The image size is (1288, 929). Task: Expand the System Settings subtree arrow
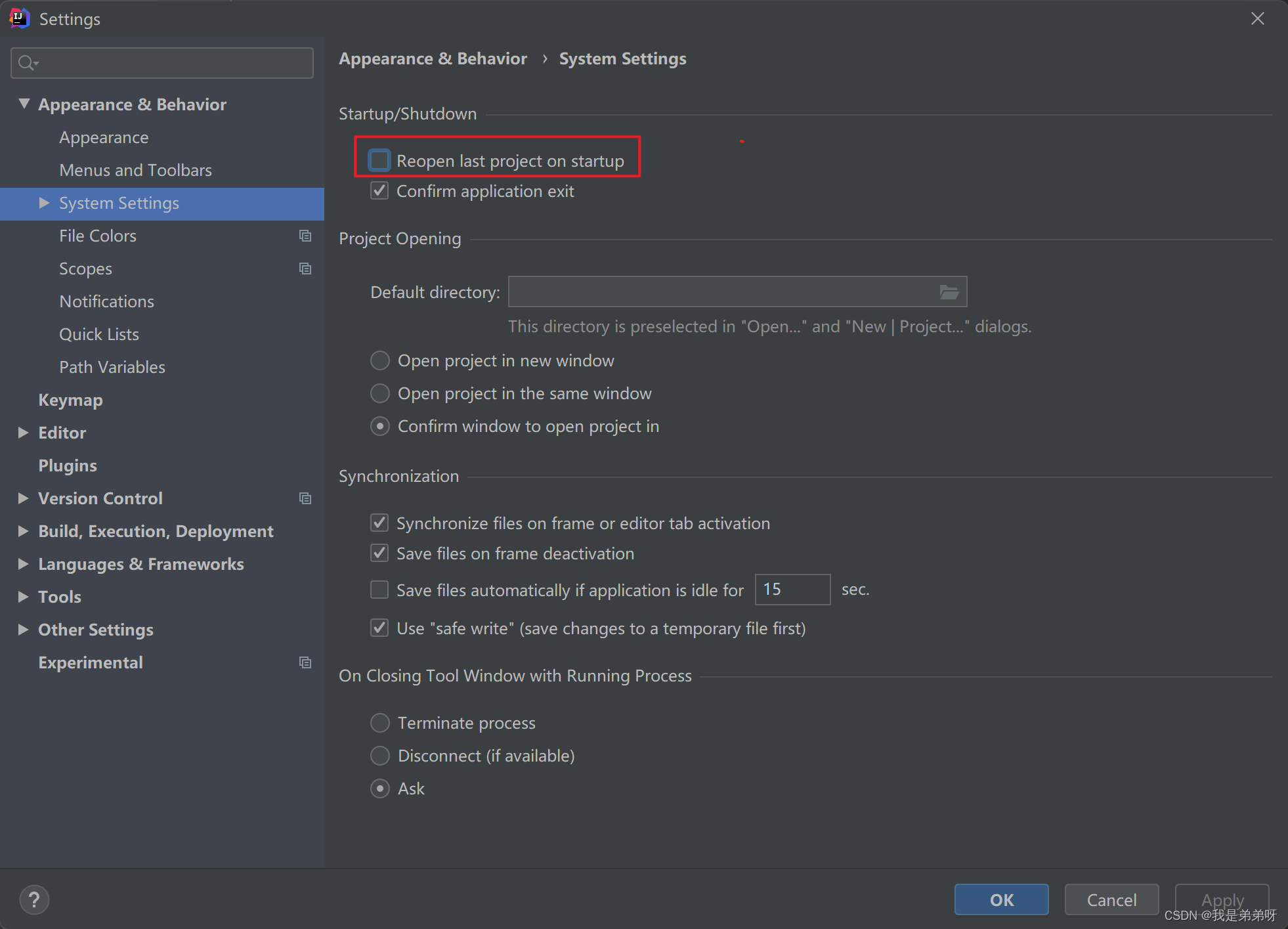click(x=45, y=203)
